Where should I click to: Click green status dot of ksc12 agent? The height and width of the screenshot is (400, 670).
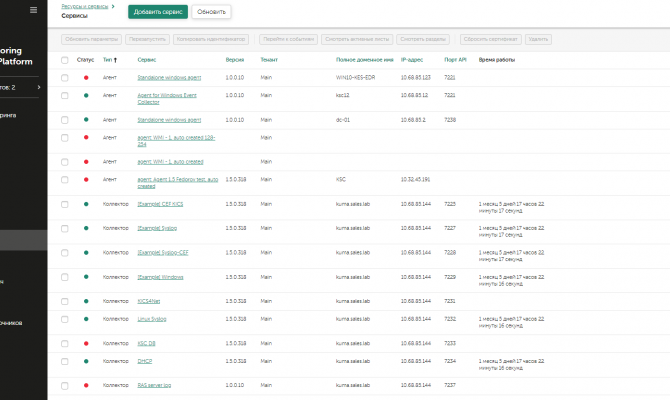(86, 95)
